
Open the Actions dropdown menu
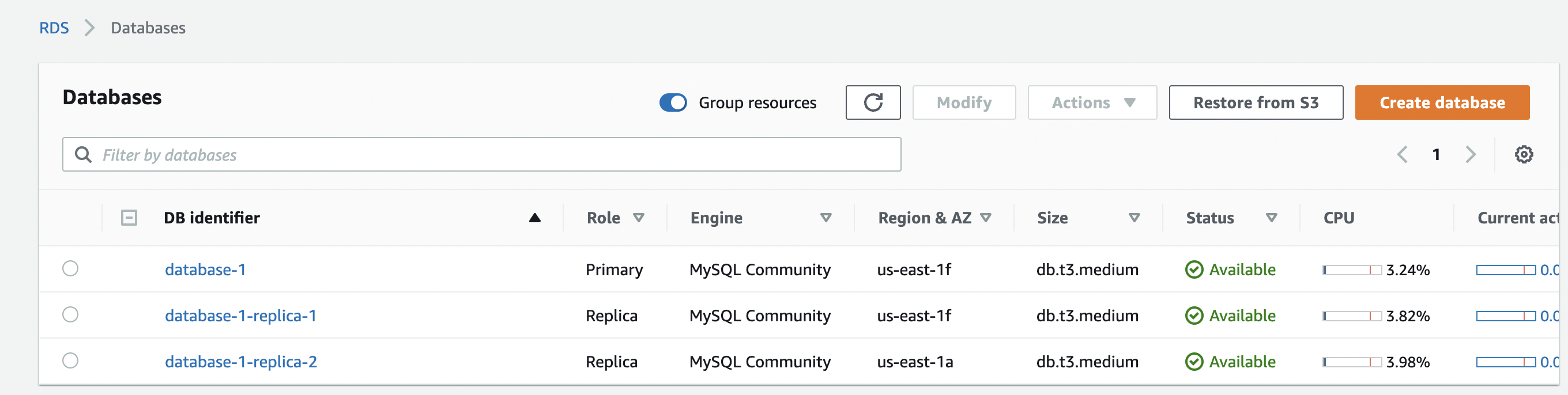click(x=1091, y=102)
